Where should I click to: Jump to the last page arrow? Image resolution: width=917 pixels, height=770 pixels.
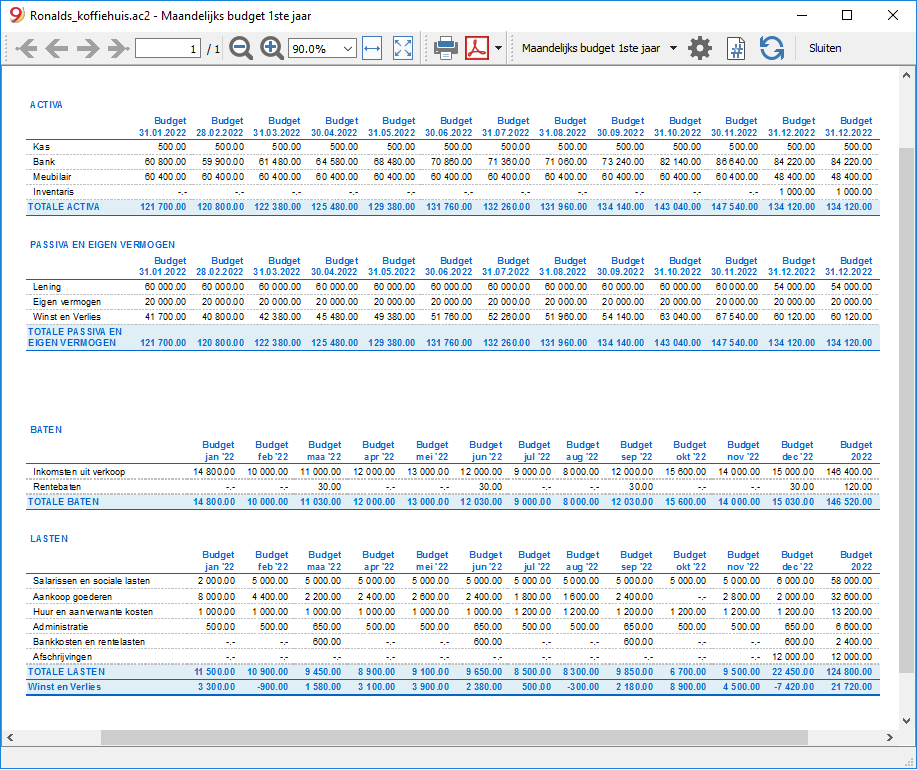[118, 49]
